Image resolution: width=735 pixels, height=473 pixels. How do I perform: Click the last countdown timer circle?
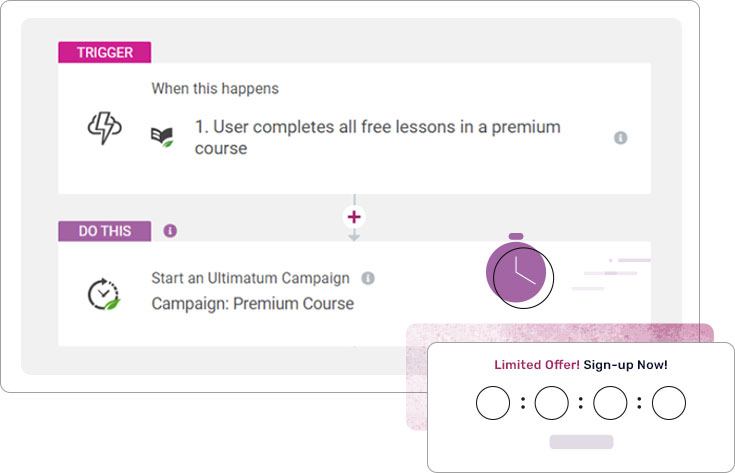tap(668, 403)
